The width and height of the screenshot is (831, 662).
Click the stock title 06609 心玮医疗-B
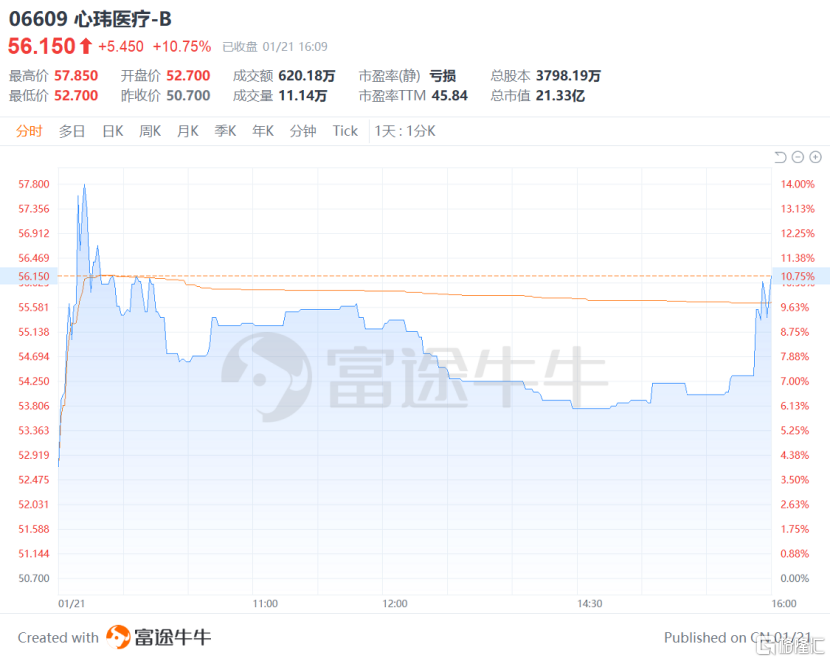(x=90, y=19)
